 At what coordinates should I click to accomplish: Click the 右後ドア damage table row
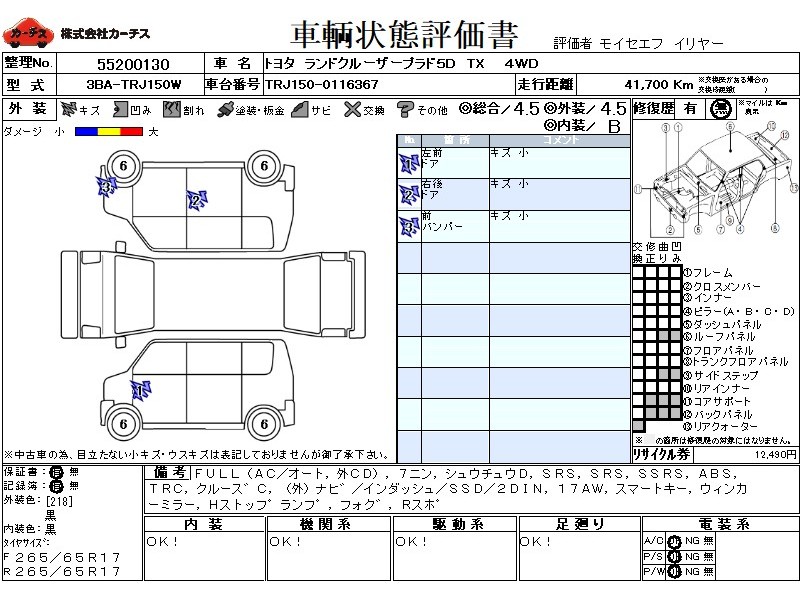point(513,192)
